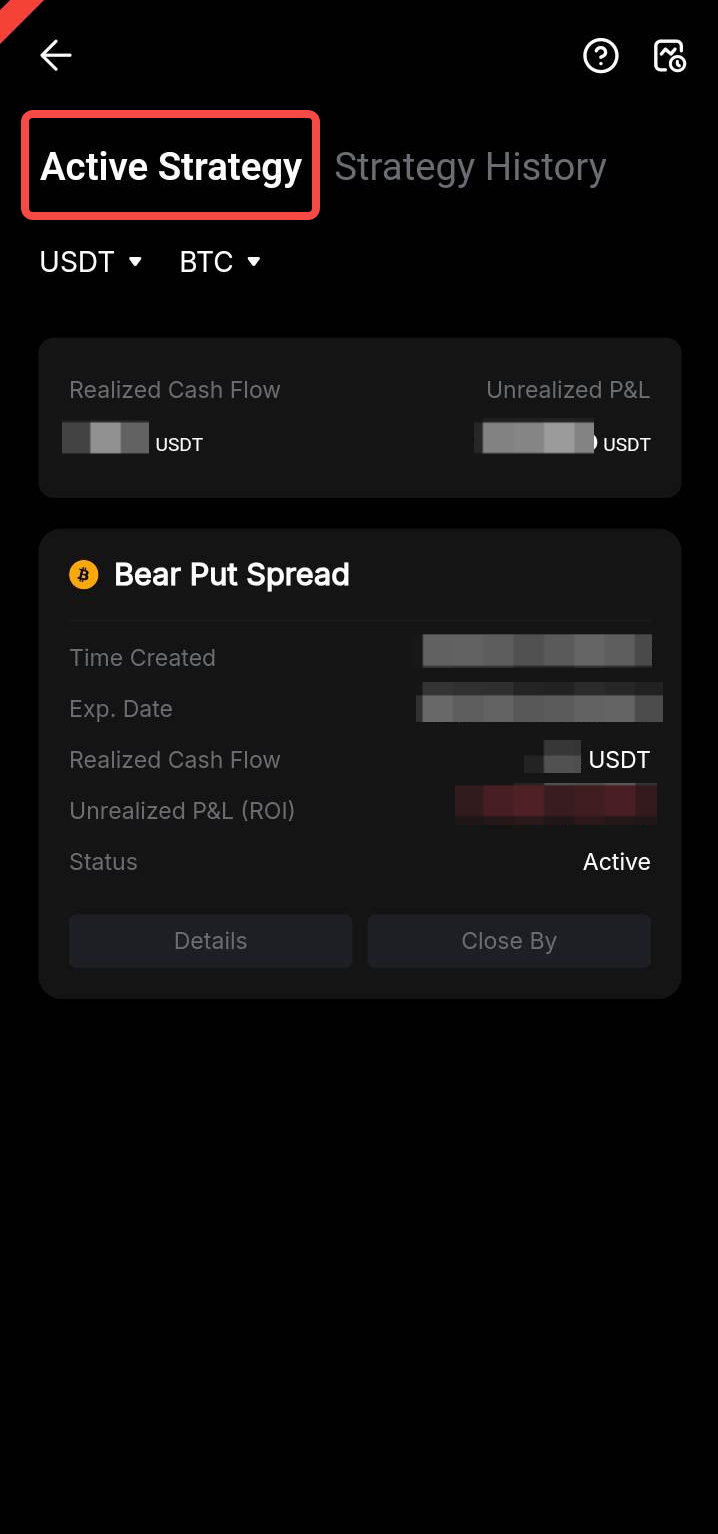Open help via the question mark icon
718x1534 pixels.
point(601,56)
